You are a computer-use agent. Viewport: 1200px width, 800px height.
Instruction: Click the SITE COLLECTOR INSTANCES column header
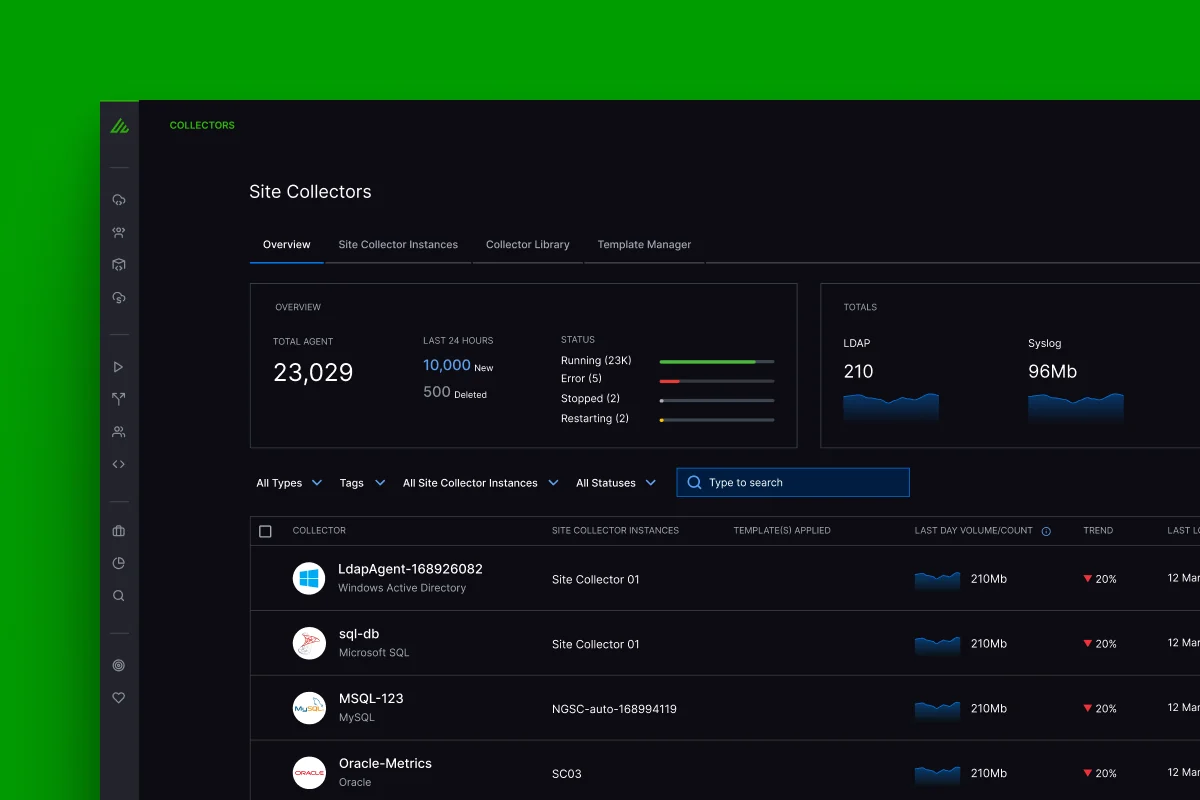coord(615,531)
